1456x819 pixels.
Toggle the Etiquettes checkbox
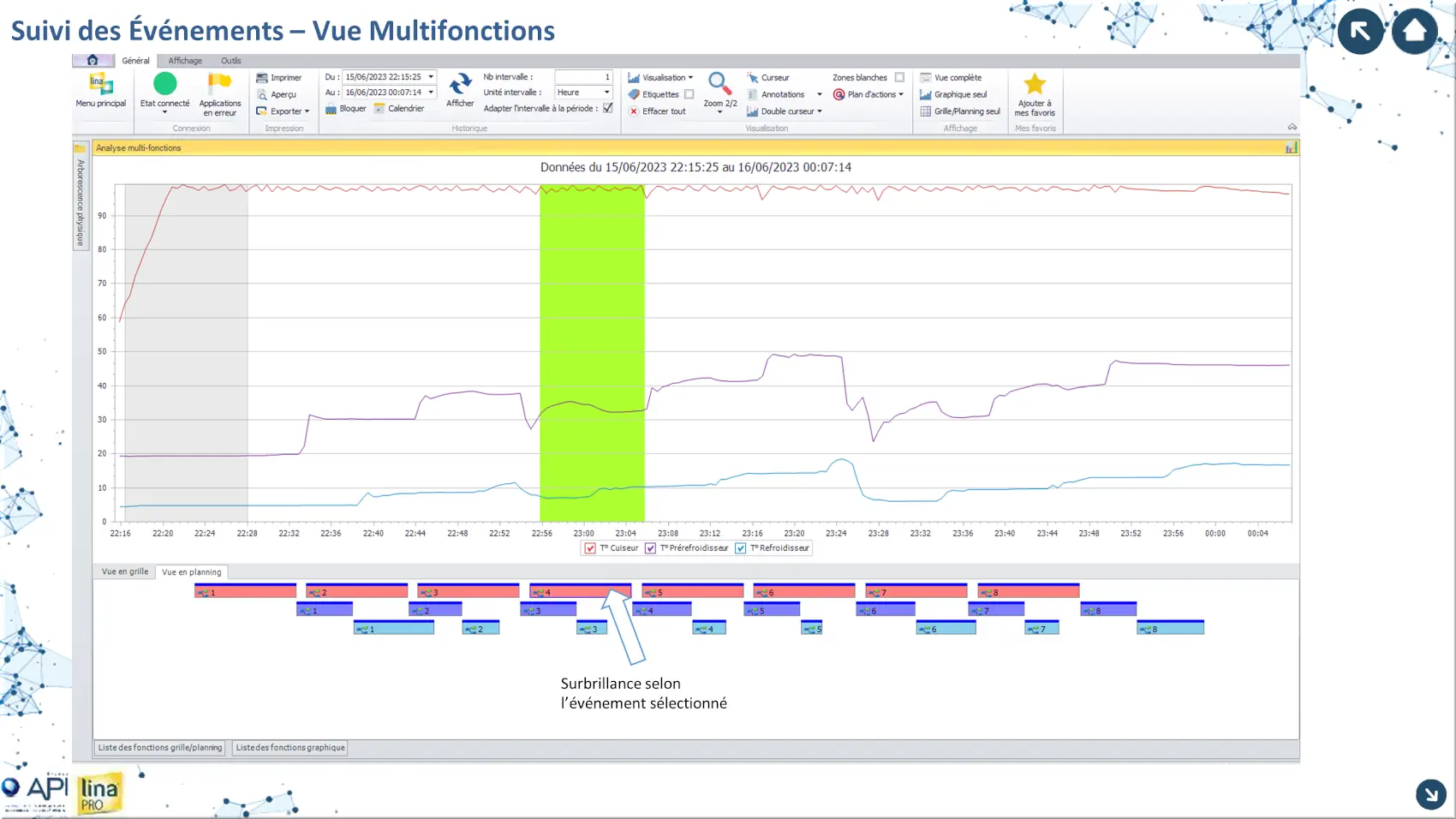coord(689,94)
